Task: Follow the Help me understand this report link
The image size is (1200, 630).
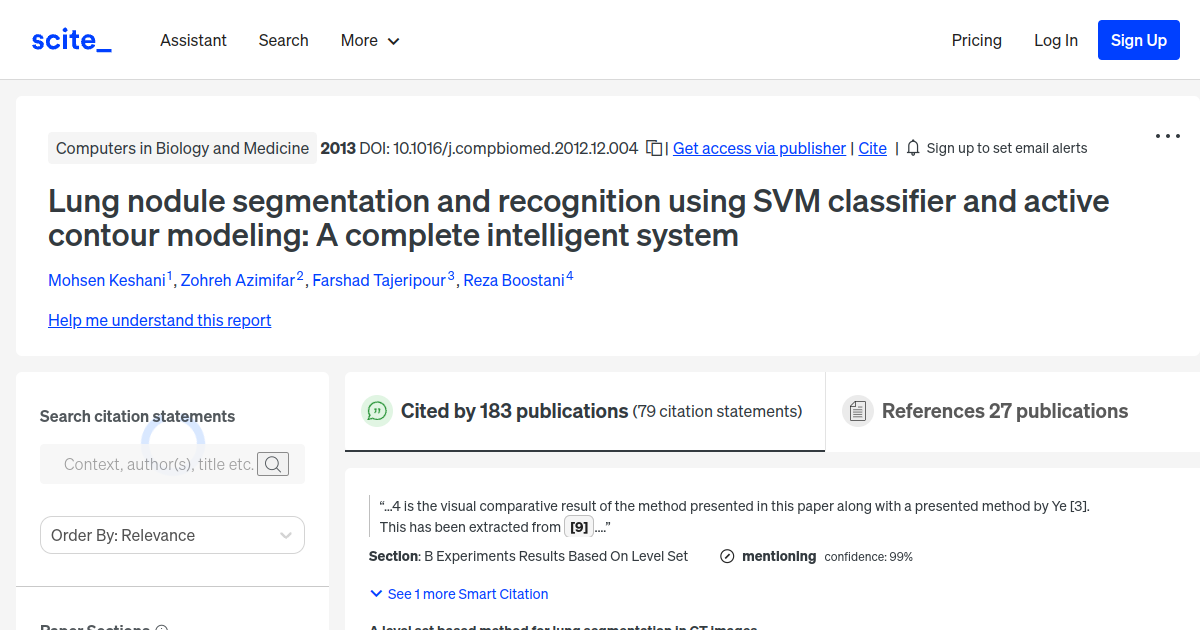Action: 159,320
